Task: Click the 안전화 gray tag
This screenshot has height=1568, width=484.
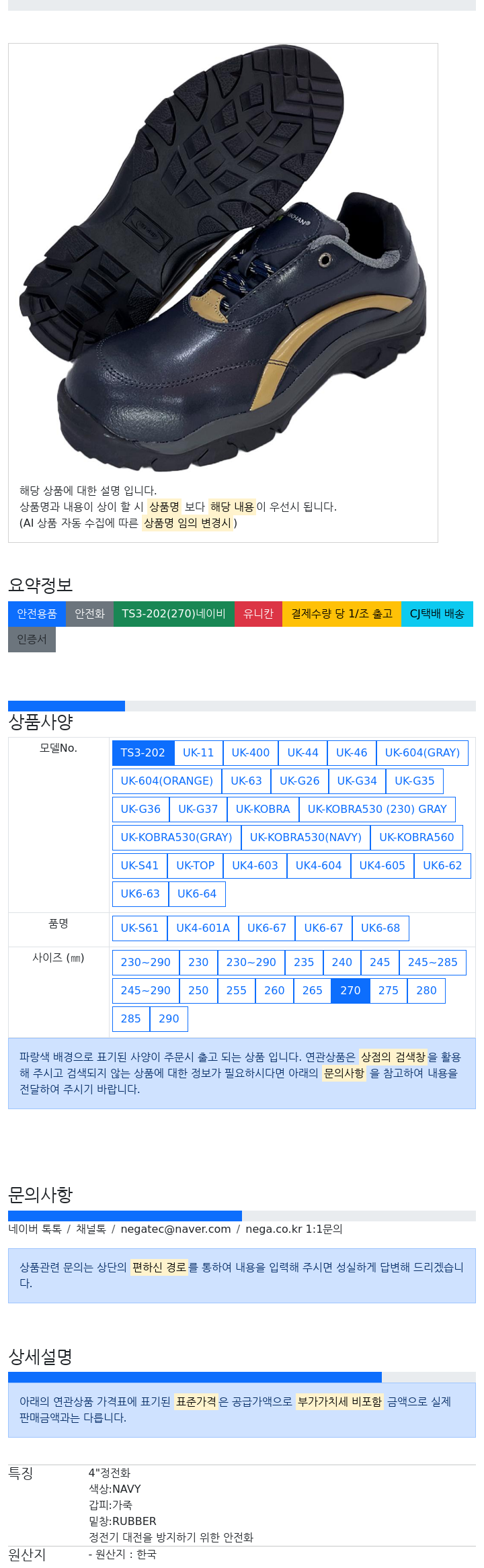Action: pos(89,614)
